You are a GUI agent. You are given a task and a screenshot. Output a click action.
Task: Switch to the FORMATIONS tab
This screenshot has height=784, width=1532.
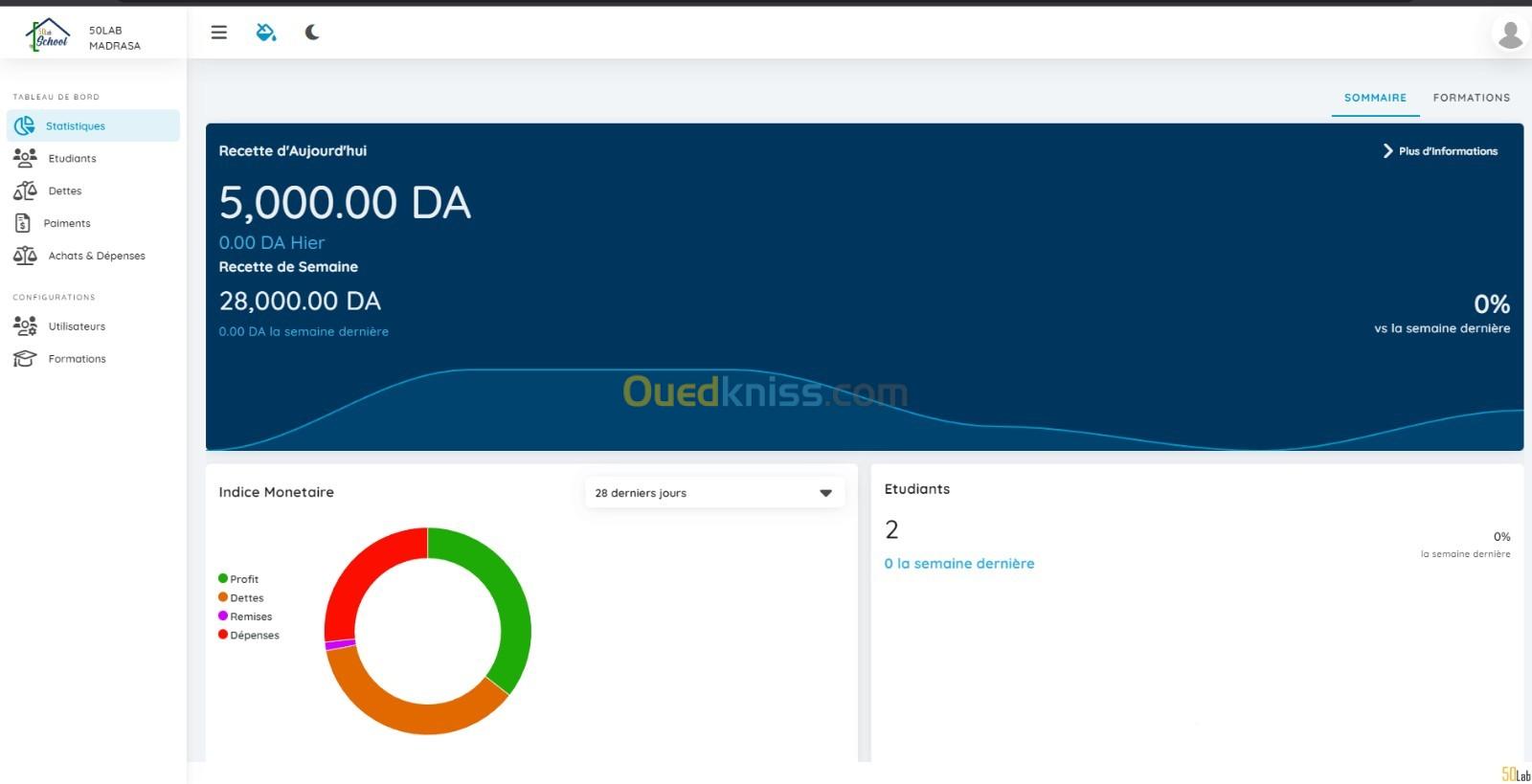point(1471,98)
